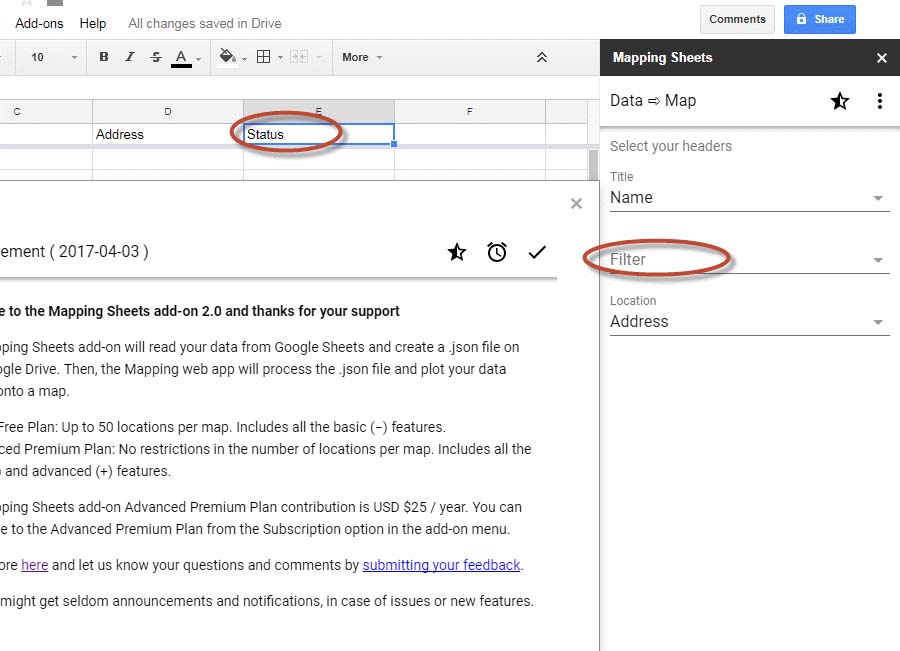Viewport: 900px width, 651px height.
Task: Snooze the announcement with alarm clock icon
Action: tap(497, 252)
